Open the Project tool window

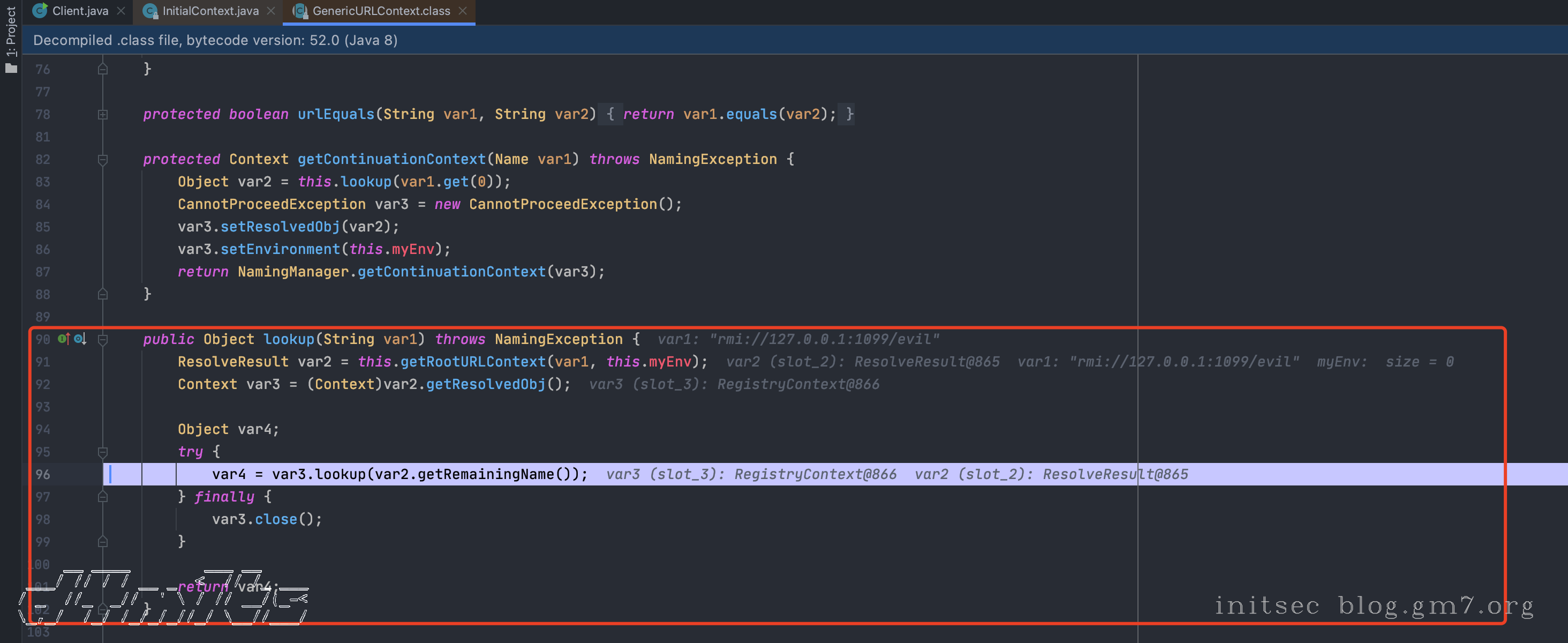coord(11,31)
